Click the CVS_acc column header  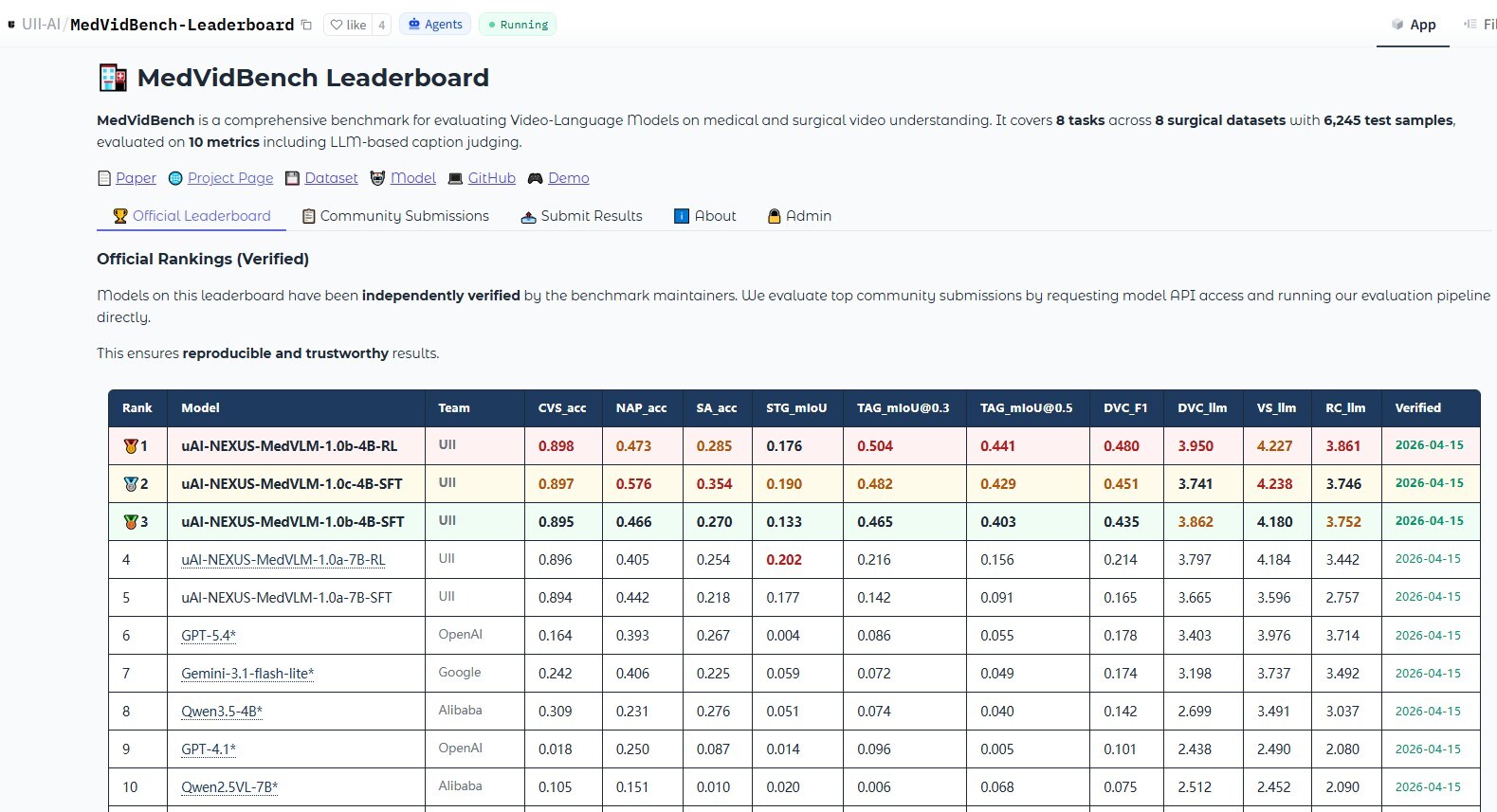(x=562, y=408)
